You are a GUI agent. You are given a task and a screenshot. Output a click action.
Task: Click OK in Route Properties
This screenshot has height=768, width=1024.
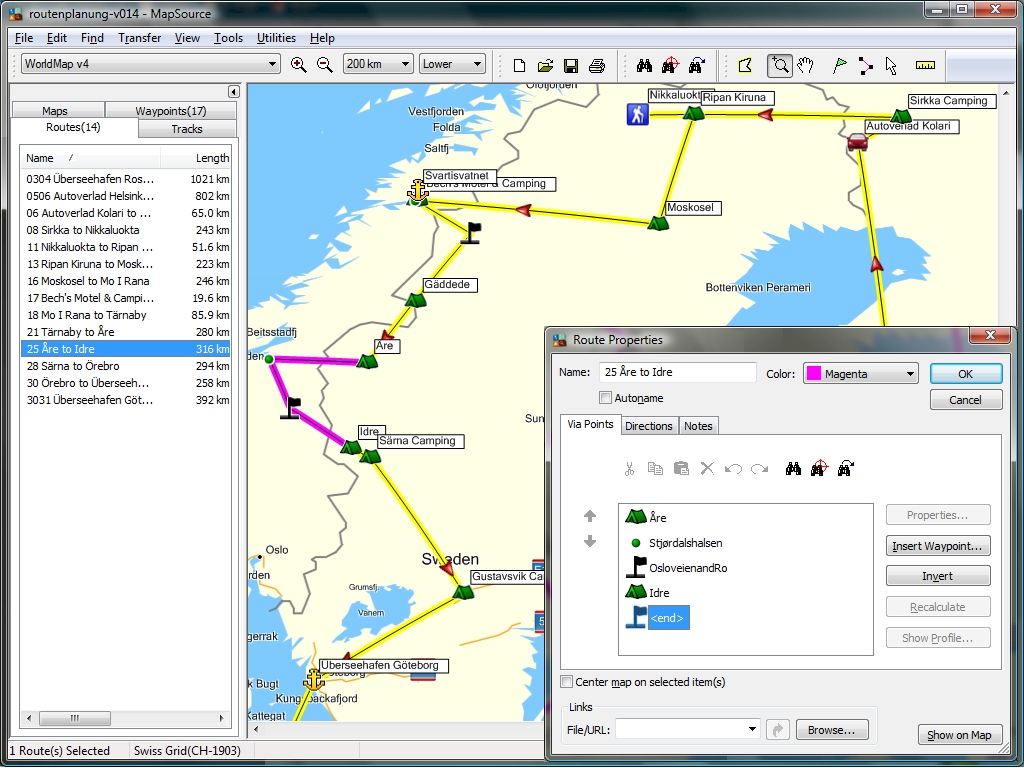965,374
